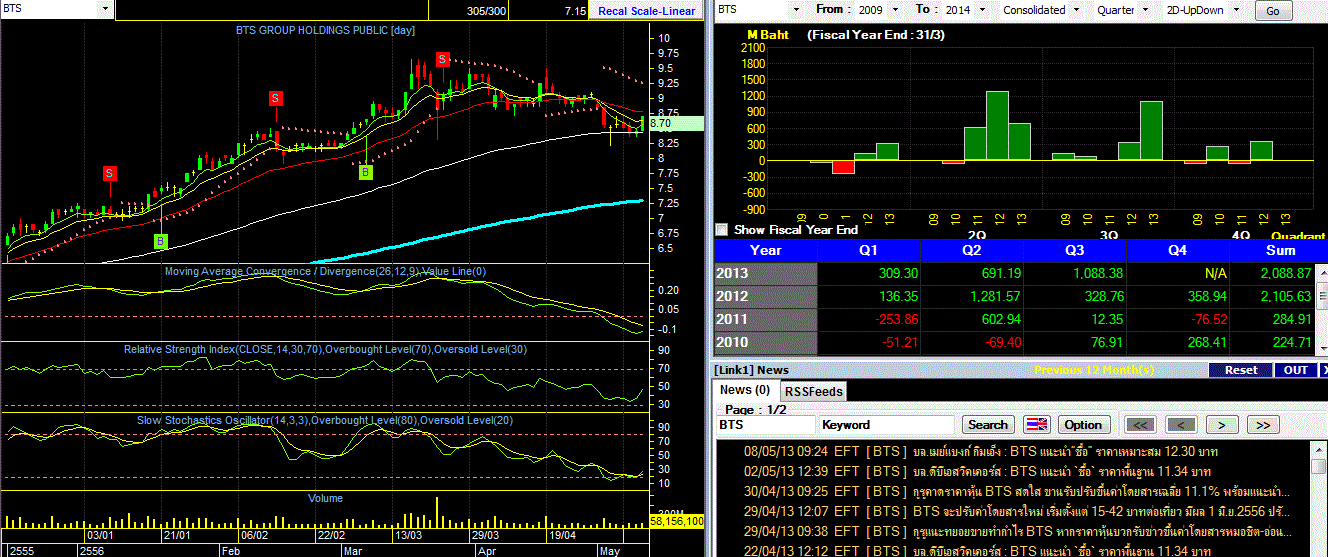Click the 1,088.38 cell for 2013 Q3
The image size is (1328, 557).
1075,273
